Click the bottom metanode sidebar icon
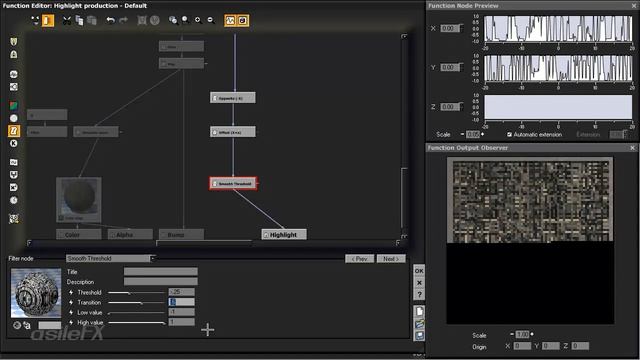 click(x=13, y=219)
